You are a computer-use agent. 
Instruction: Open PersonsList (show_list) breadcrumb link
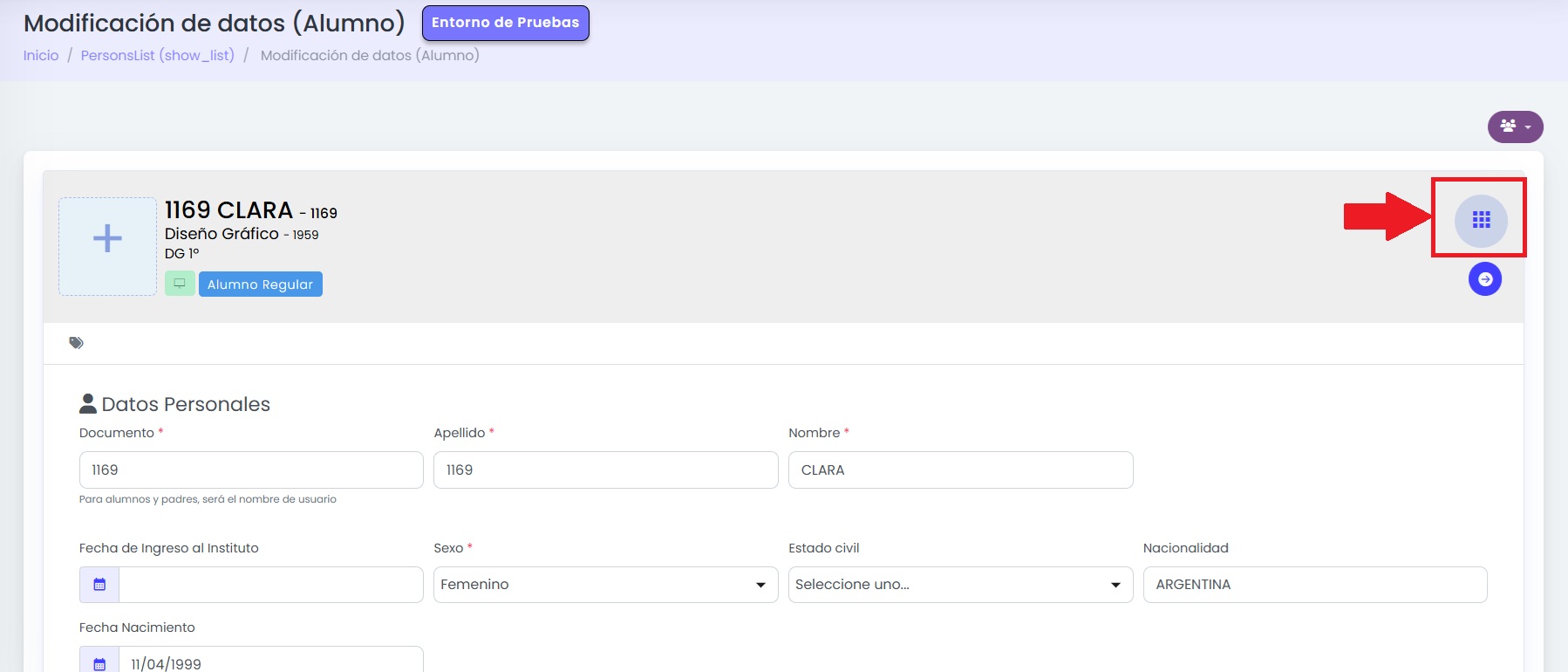tap(158, 55)
